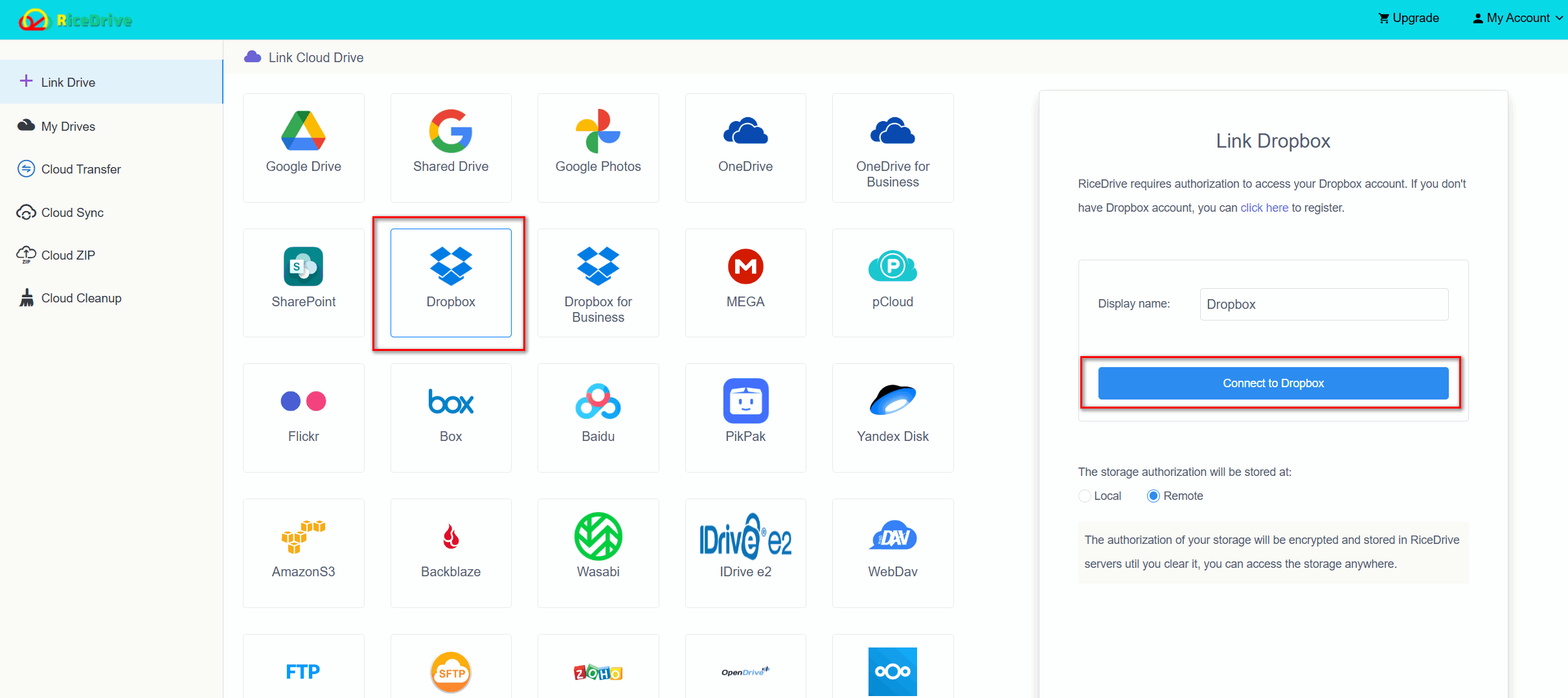Select Local storage authorization option

(x=1085, y=496)
